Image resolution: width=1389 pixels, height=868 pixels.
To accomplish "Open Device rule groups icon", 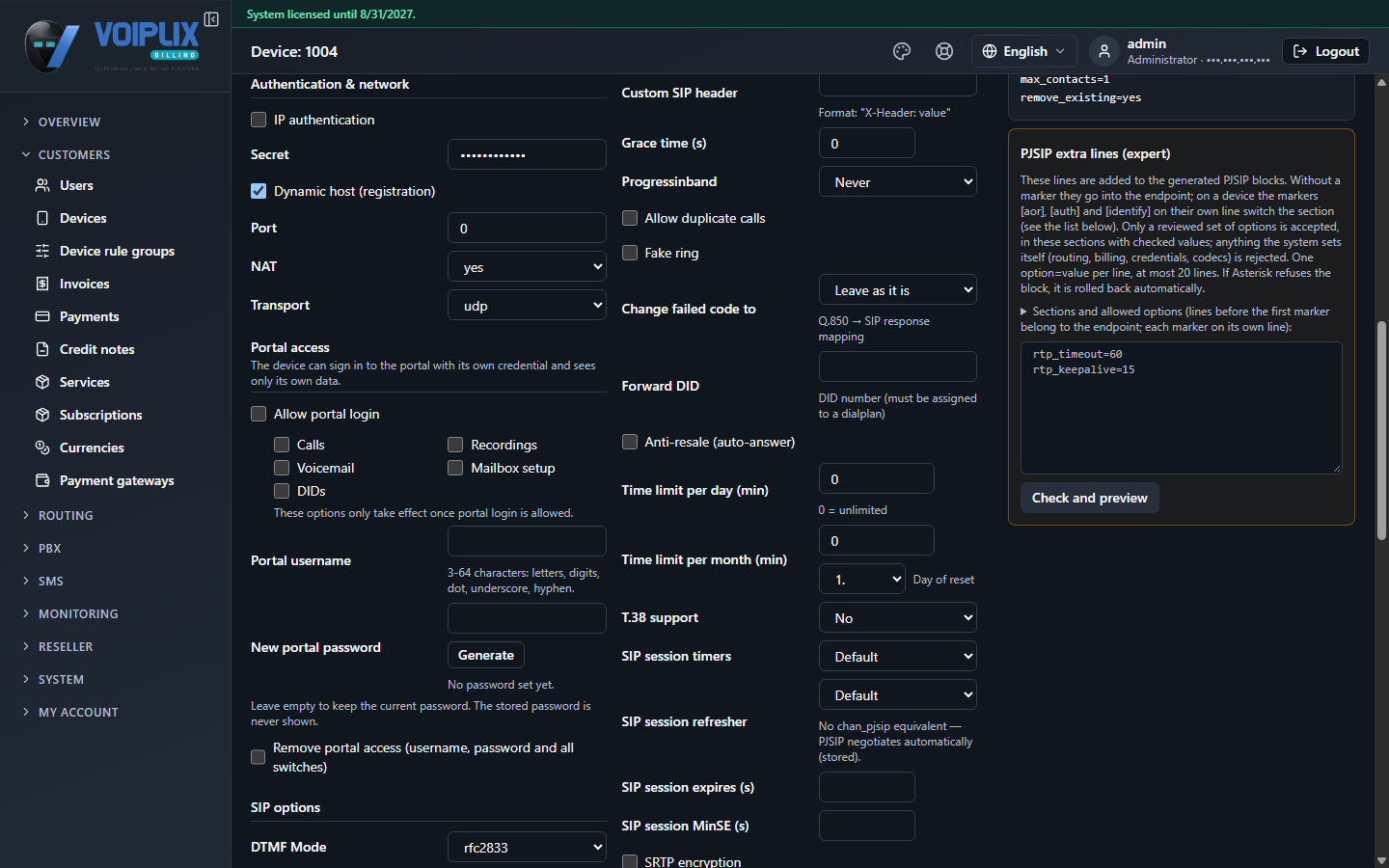I will click(42, 251).
